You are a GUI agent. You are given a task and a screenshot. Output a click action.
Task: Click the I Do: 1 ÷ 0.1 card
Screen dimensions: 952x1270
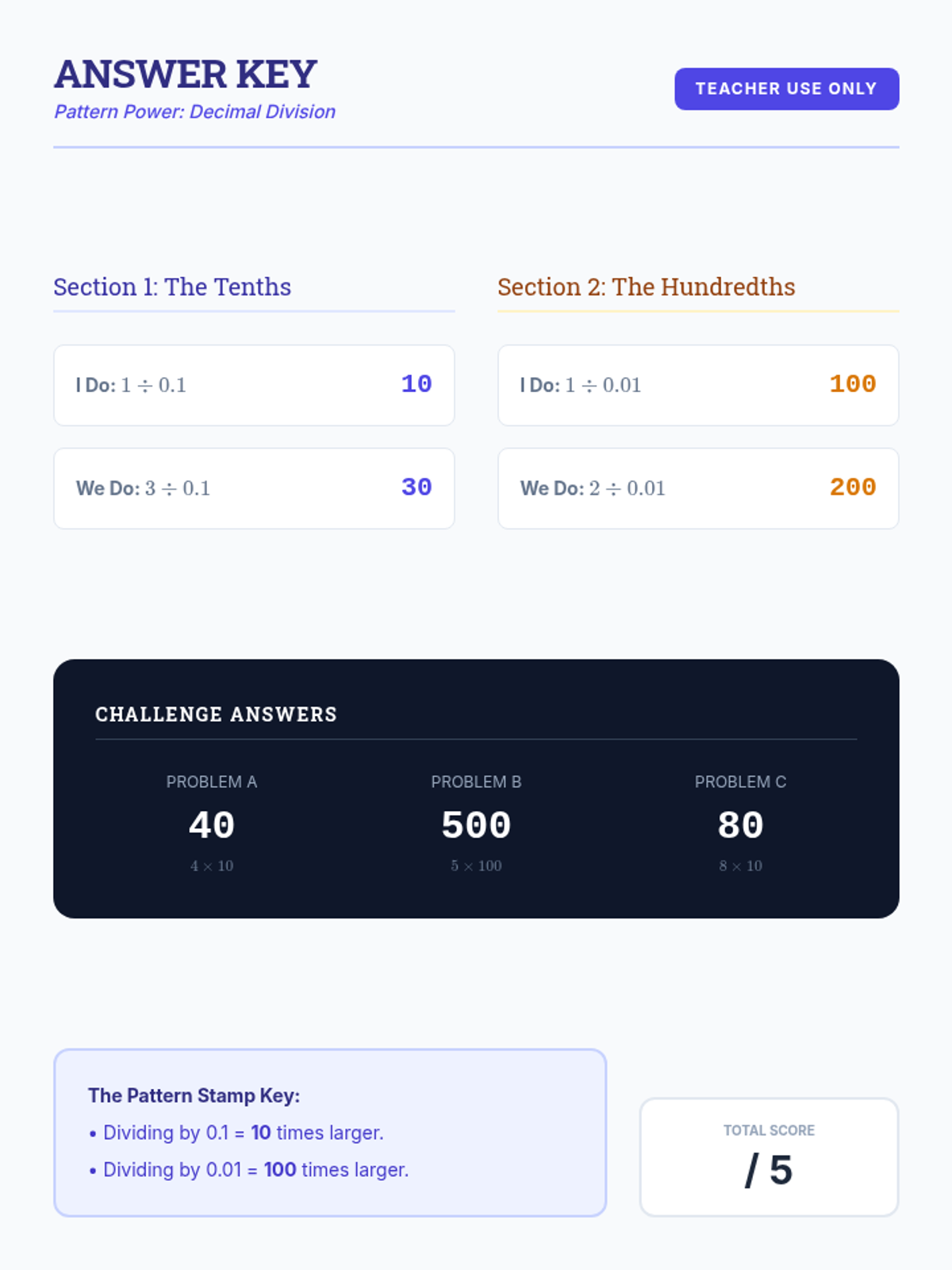click(x=254, y=385)
